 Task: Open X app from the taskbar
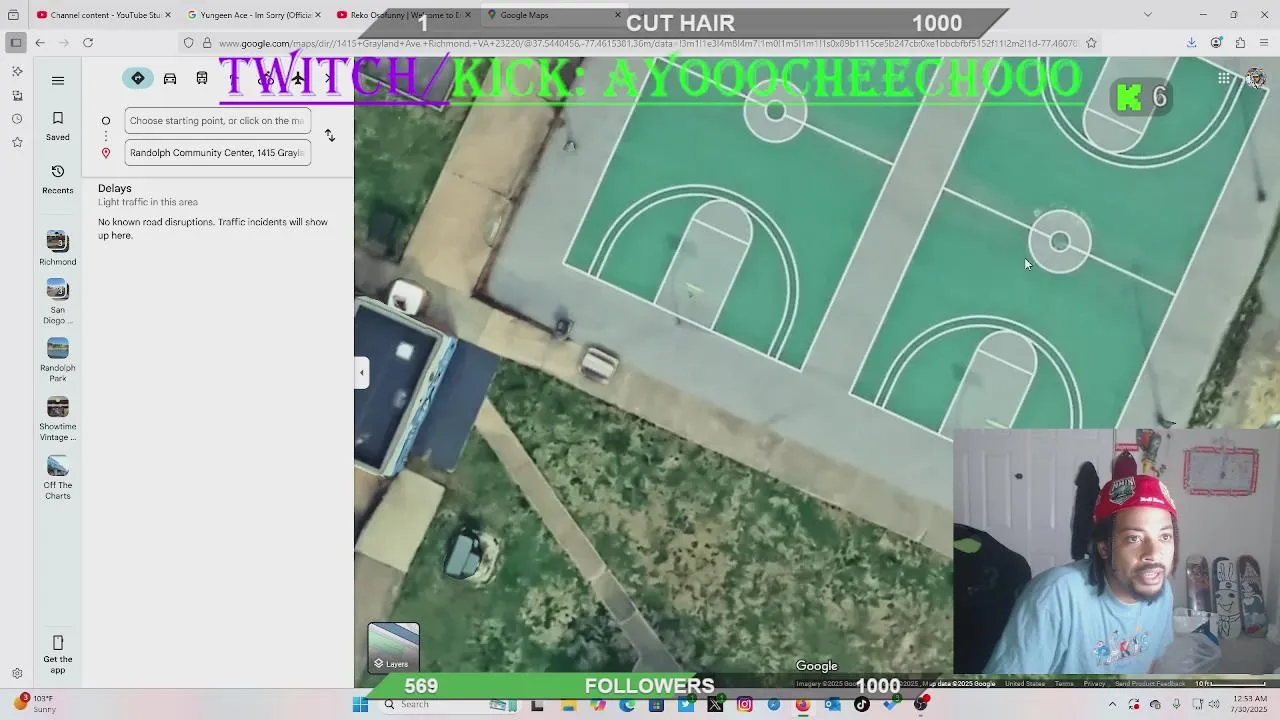715,705
